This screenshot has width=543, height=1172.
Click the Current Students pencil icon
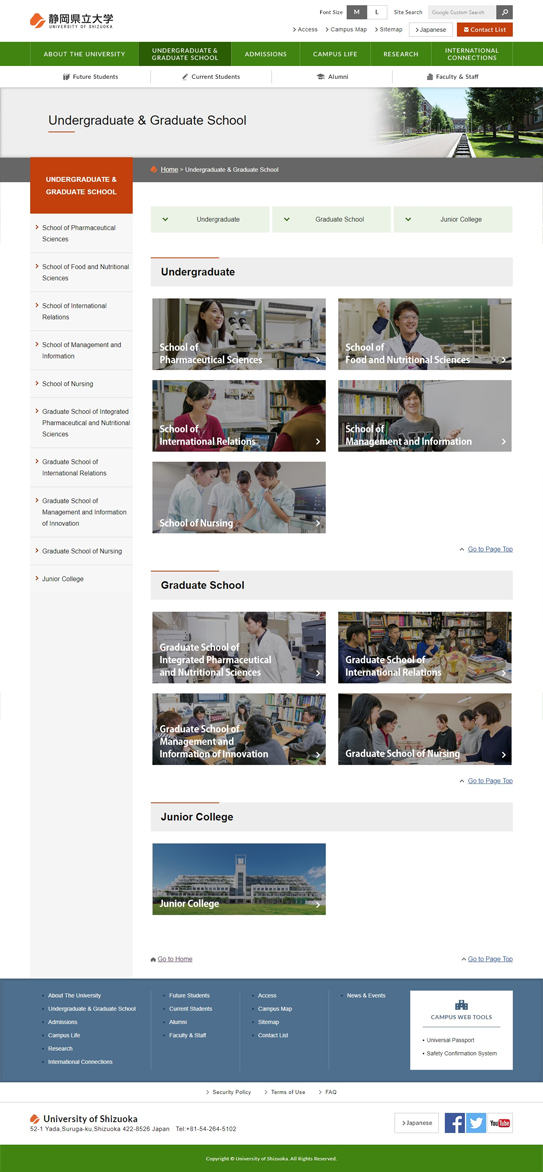point(185,77)
